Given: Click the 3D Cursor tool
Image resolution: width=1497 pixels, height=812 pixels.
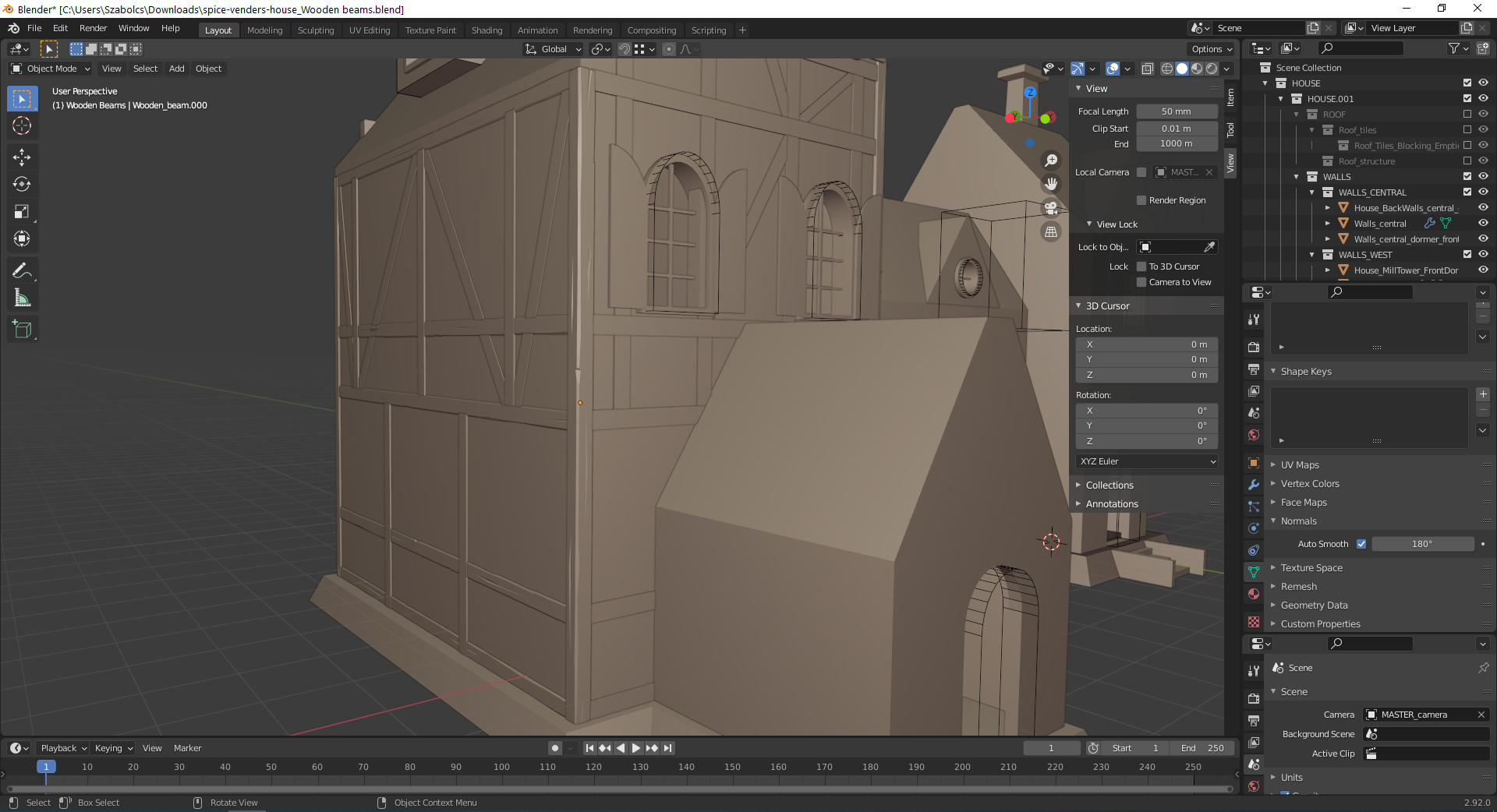Looking at the screenshot, I should (x=22, y=126).
